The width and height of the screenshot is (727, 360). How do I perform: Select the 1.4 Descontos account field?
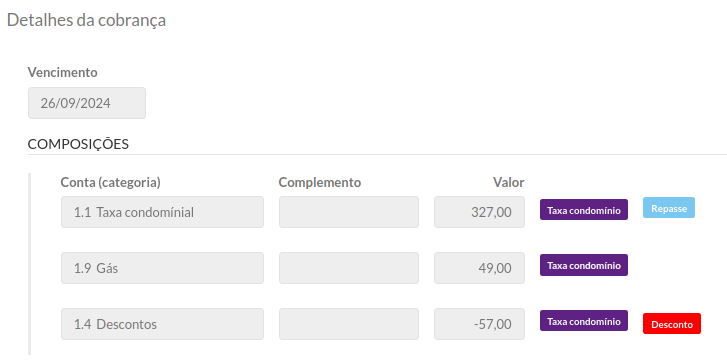162,324
